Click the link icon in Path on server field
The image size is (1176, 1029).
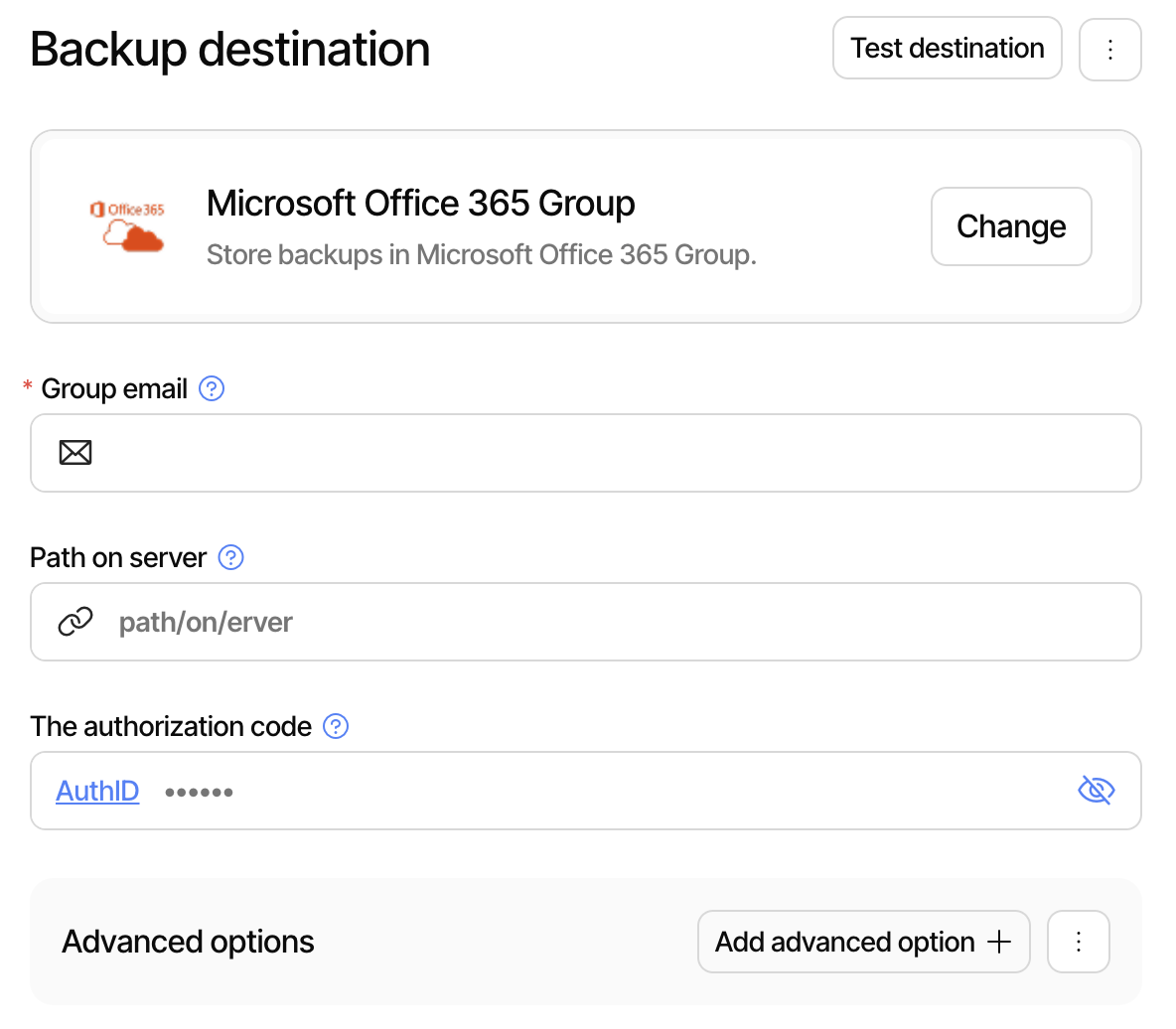(75, 622)
